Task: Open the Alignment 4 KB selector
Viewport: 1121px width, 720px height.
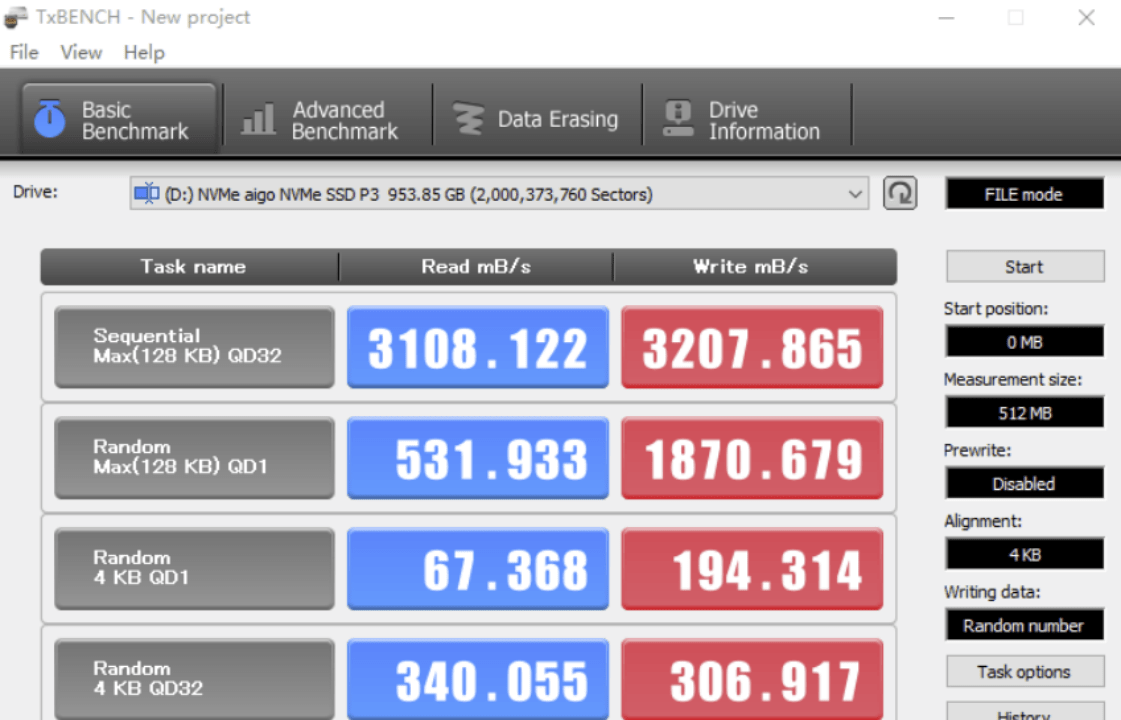Action: click(1024, 554)
